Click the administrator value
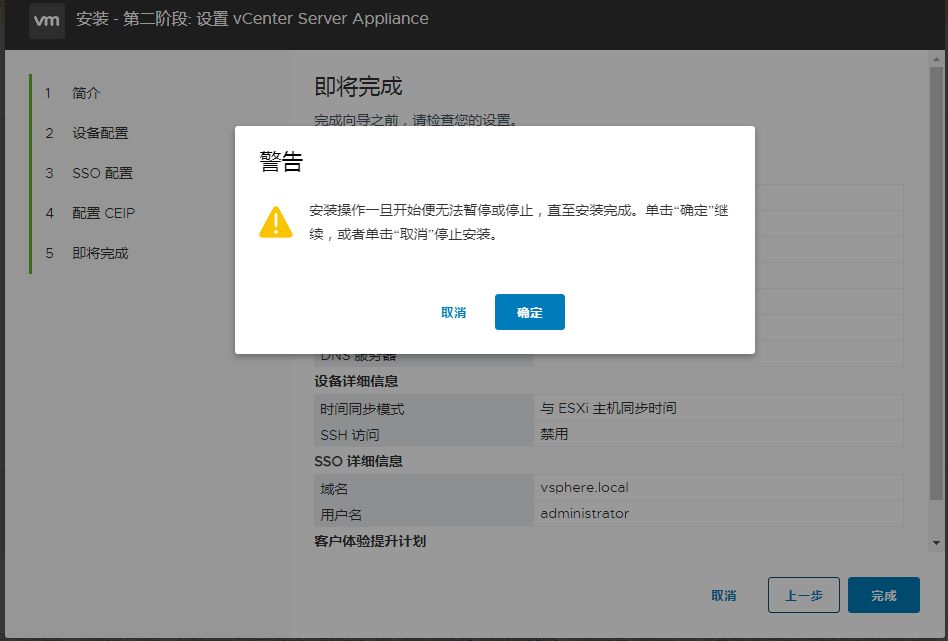This screenshot has height=641, width=948. (584, 513)
